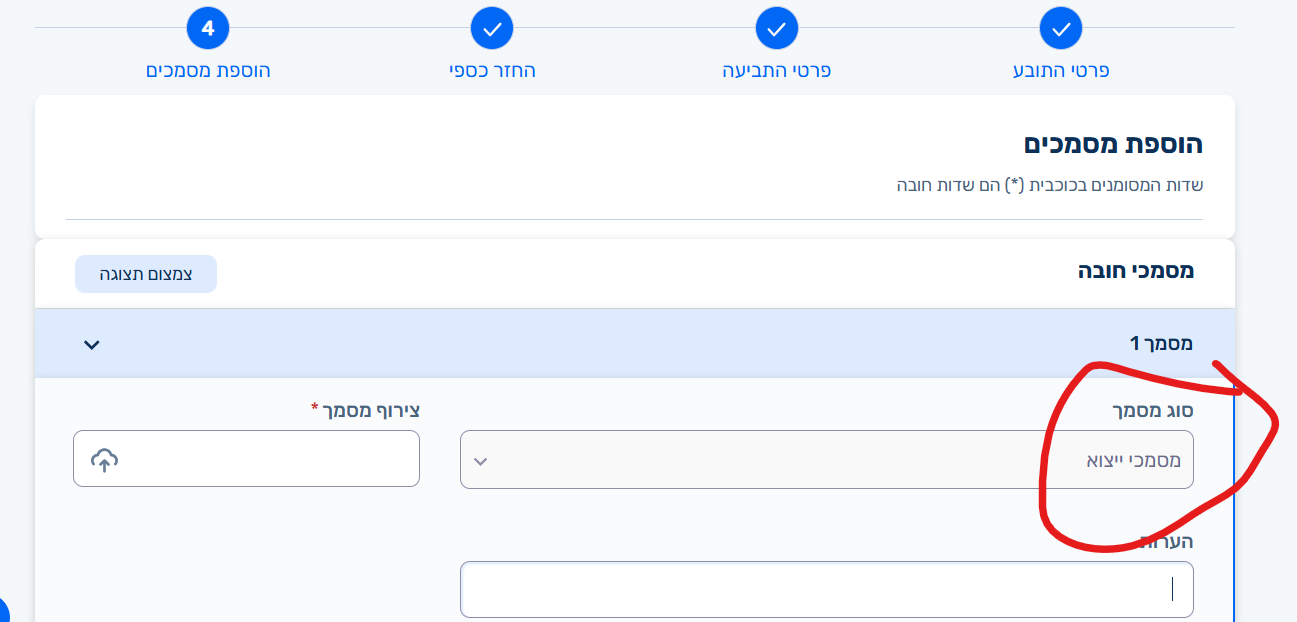
Task: Click the מסמכי חובה section title
Action: [1135, 271]
